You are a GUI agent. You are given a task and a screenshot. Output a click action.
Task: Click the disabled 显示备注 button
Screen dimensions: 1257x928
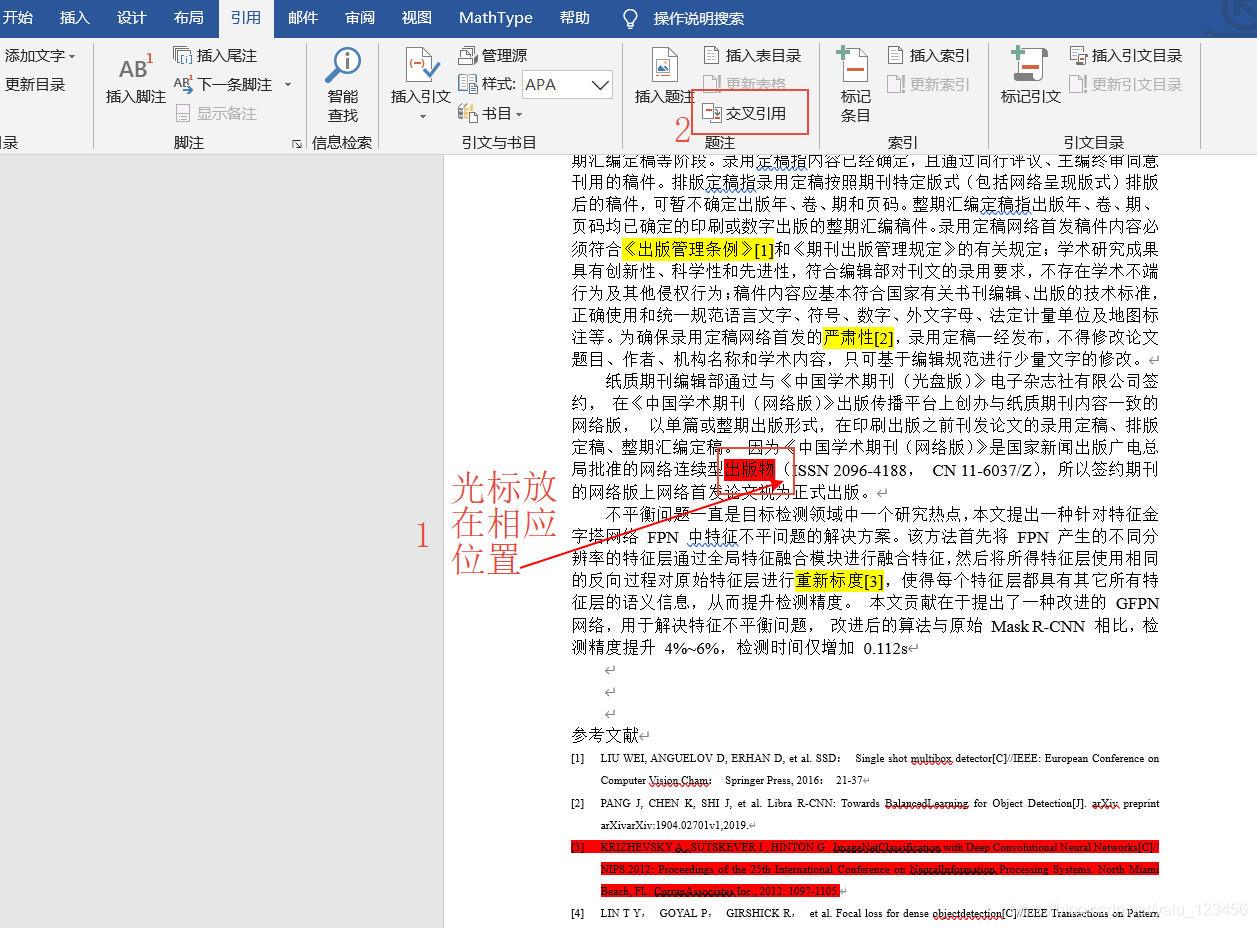(215, 114)
